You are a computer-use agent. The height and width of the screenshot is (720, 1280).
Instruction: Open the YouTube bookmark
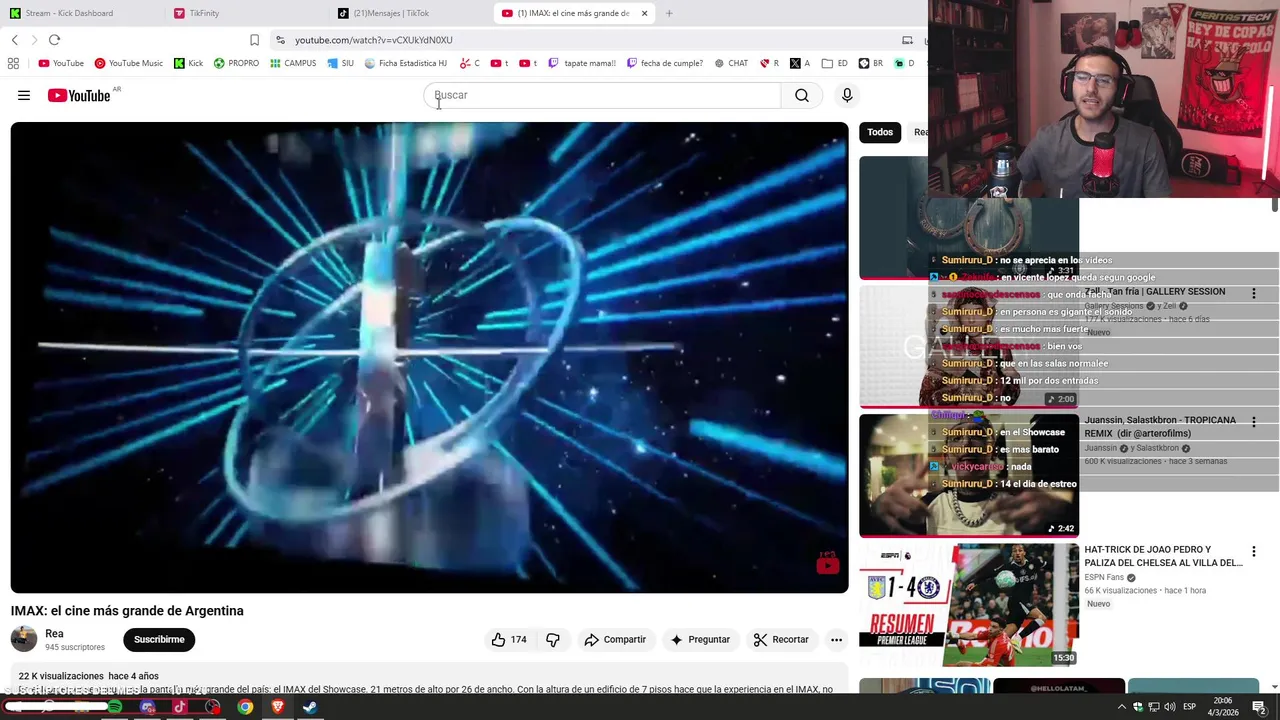pyautogui.click(x=61, y=63)
